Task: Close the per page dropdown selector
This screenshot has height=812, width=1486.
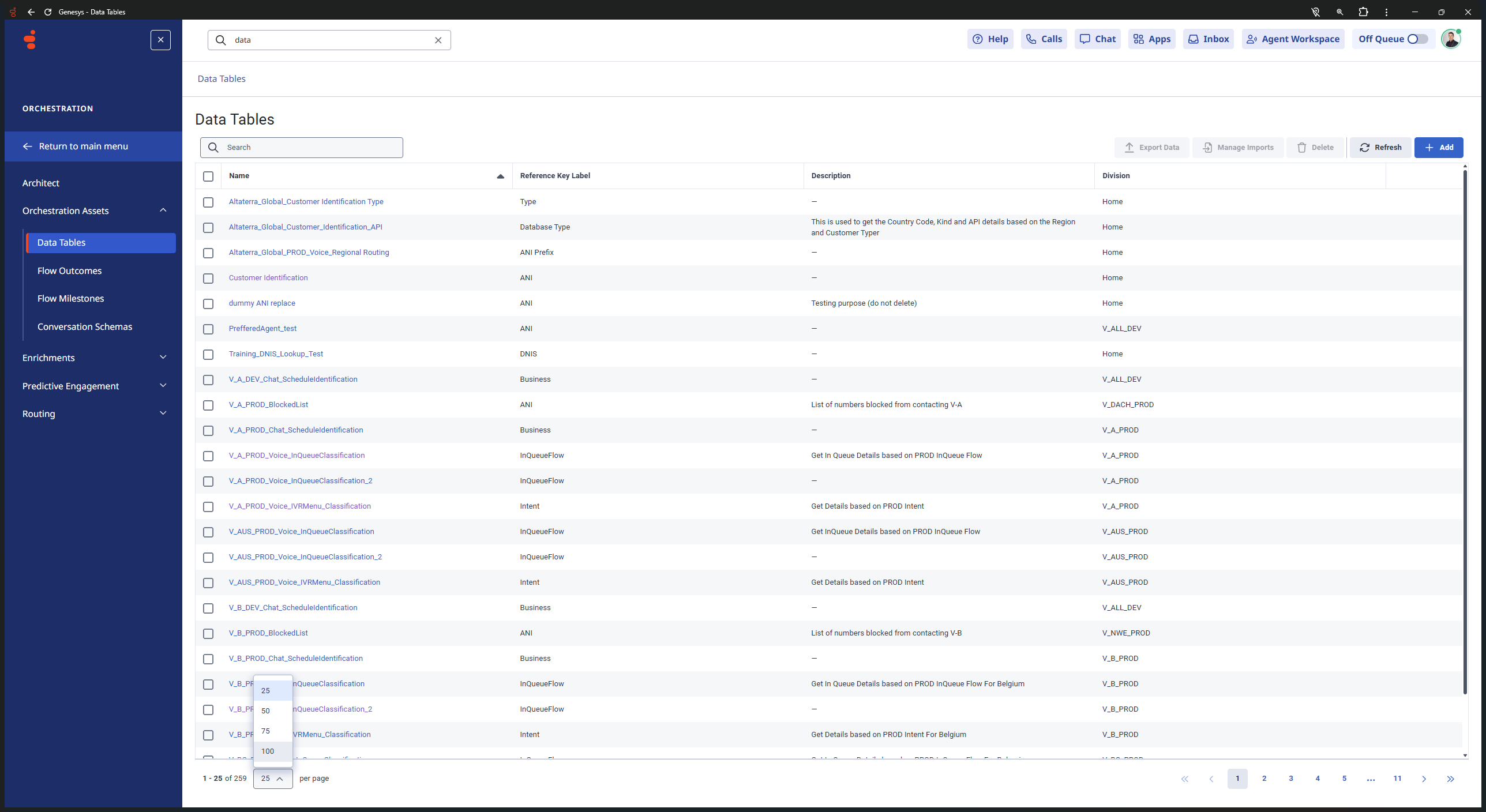Action: pyautogui.click(x=273, y=778)
